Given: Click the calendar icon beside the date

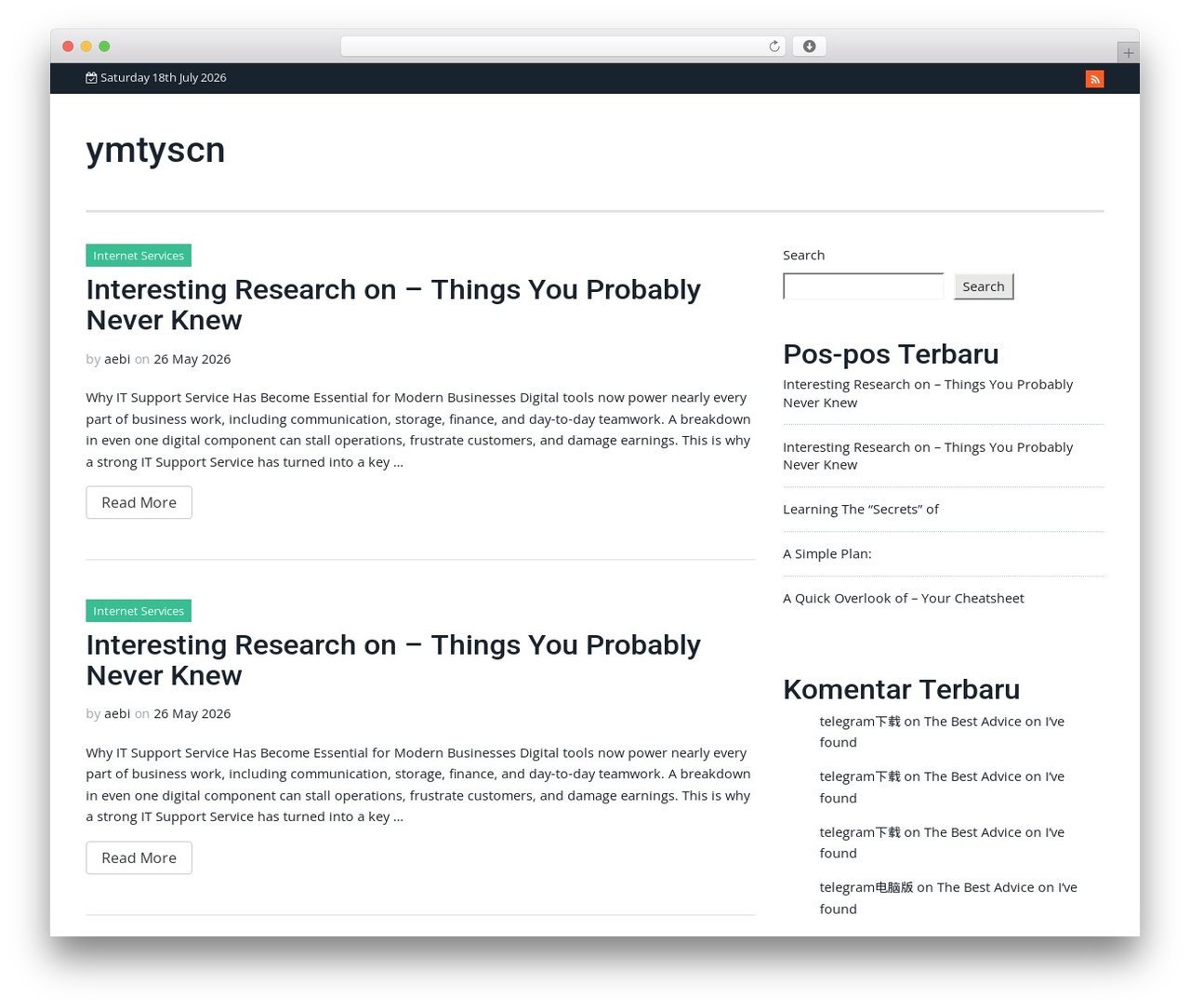Looking at the screenshot, I should (91, 78).
